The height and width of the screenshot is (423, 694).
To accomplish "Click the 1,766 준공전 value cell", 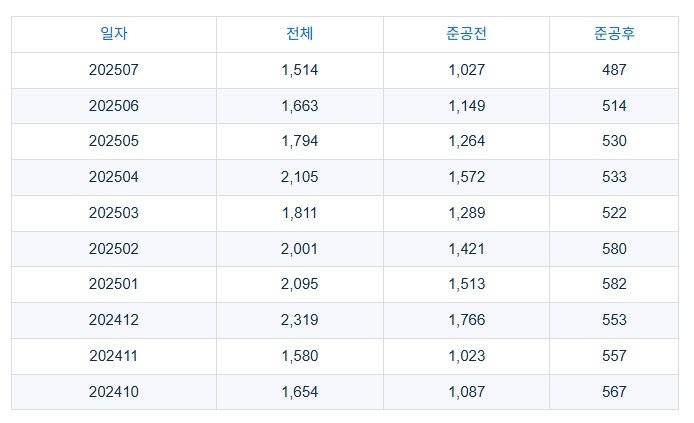I will click(466, 320).
